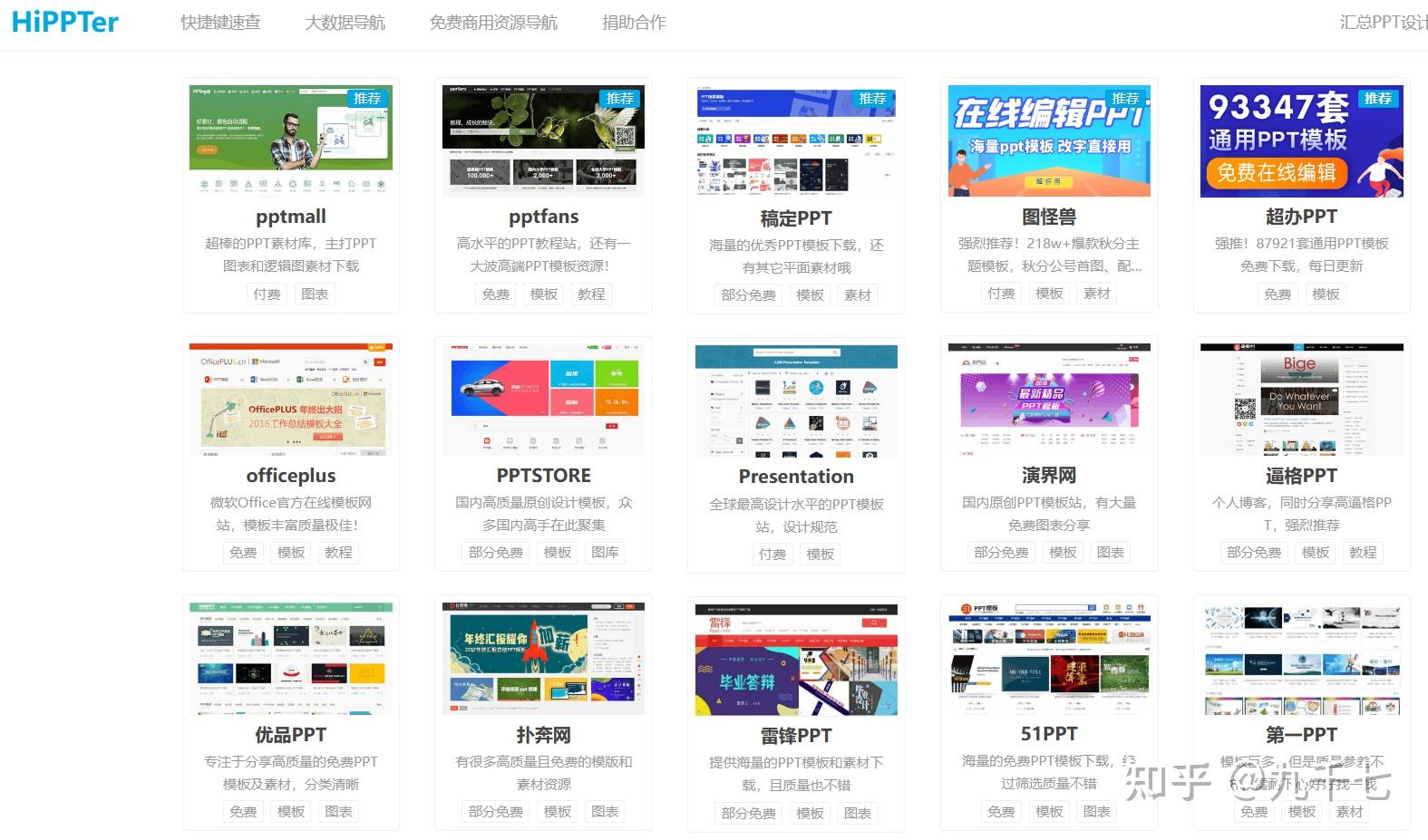The image size is (1428, 840).
Task: Click the 模板 tag under 雷锋PPT
Action: point(810,813)
